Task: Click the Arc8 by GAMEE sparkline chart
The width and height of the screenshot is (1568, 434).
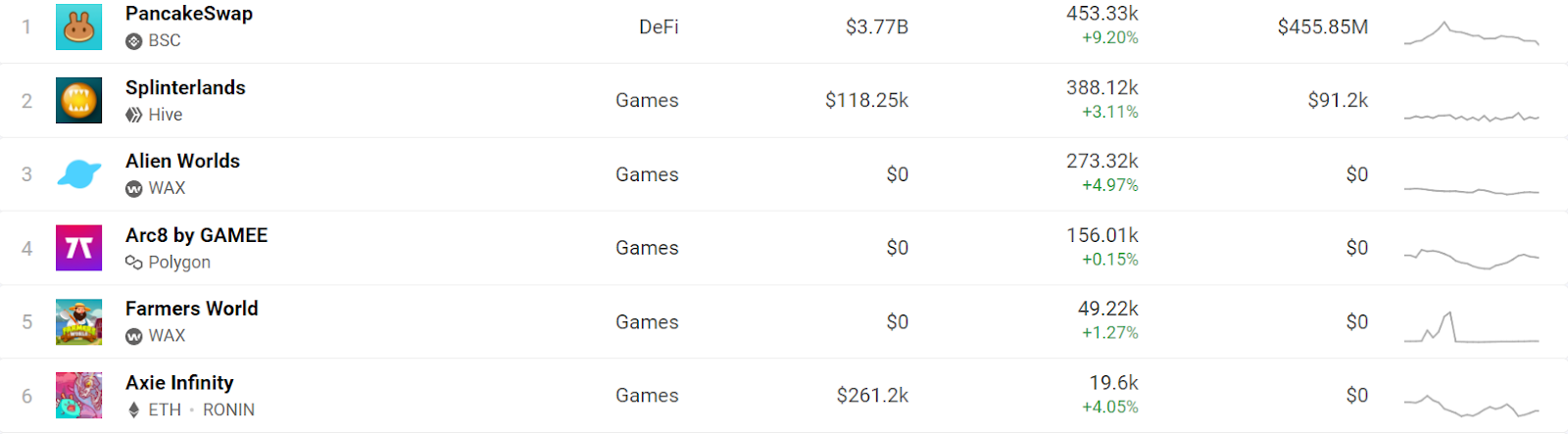Action: [1471, 259]
